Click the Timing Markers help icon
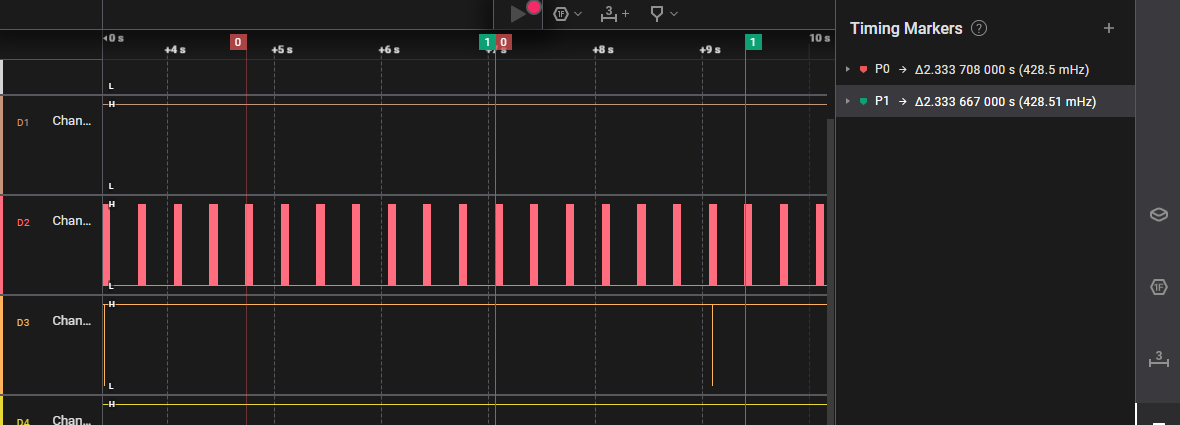The height and width of the screenshot is (425, 1180). [979, 29]
